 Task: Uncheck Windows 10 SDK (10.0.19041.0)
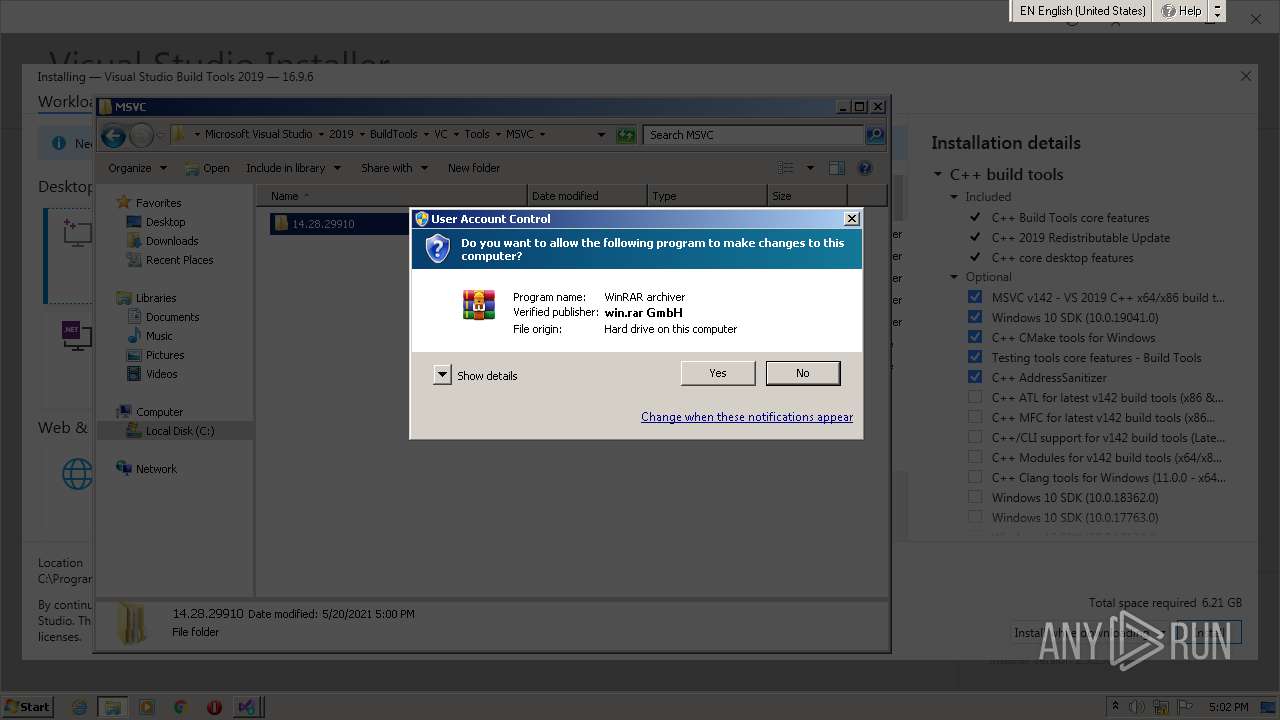pyautogui.click(x=975, y=317)
